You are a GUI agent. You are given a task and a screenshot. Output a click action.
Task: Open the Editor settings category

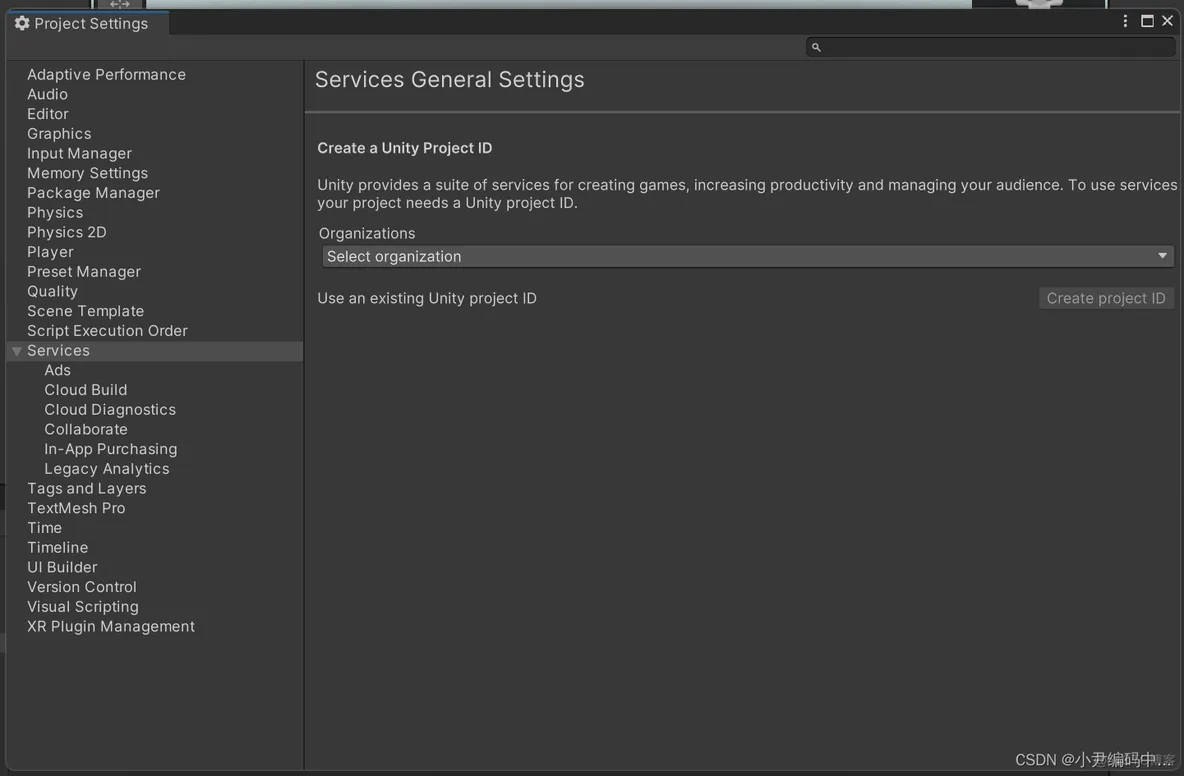click(x=48, y=114)
